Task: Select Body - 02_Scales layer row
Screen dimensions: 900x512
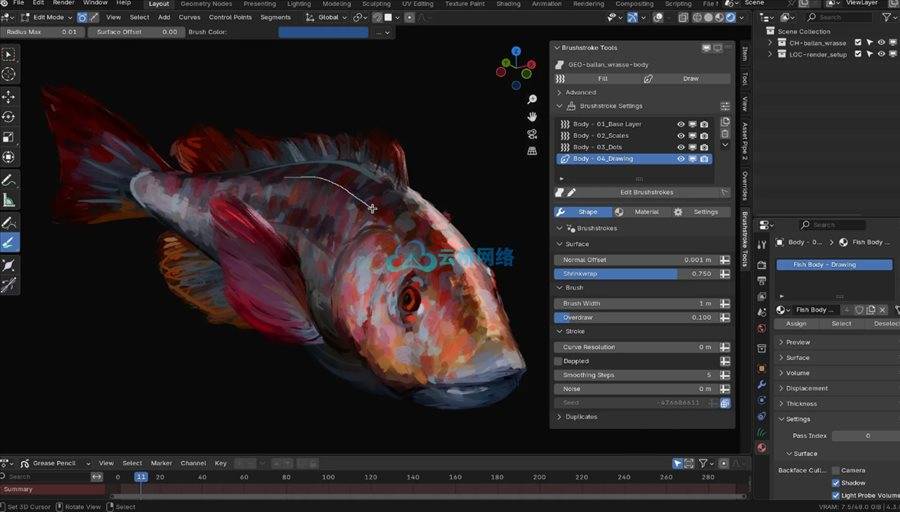Action: pos(634,135)
